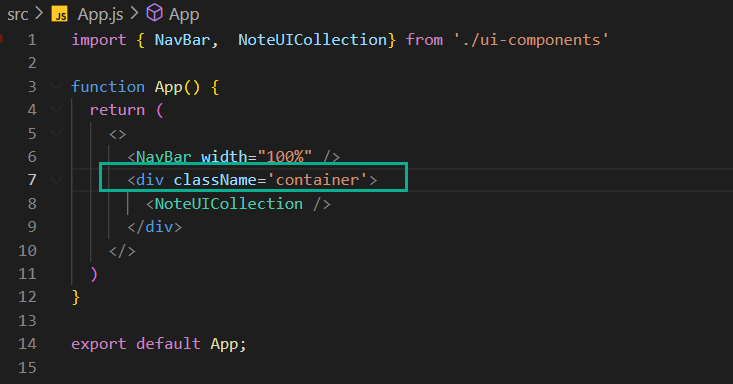The image size is (733, 384).
Task: Click the NoteUICollection import identifier
Action: click(313, 40)
